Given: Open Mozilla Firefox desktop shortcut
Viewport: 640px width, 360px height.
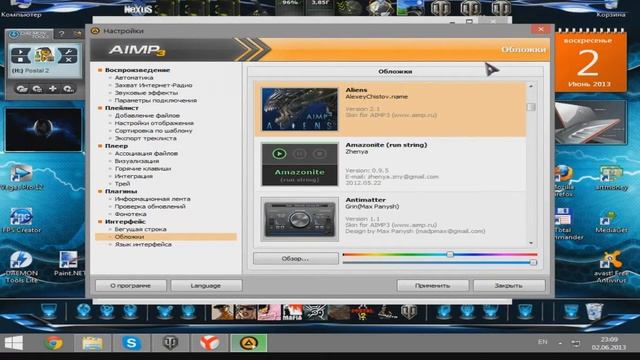Looking at the screenshot, I should point(564,181).
